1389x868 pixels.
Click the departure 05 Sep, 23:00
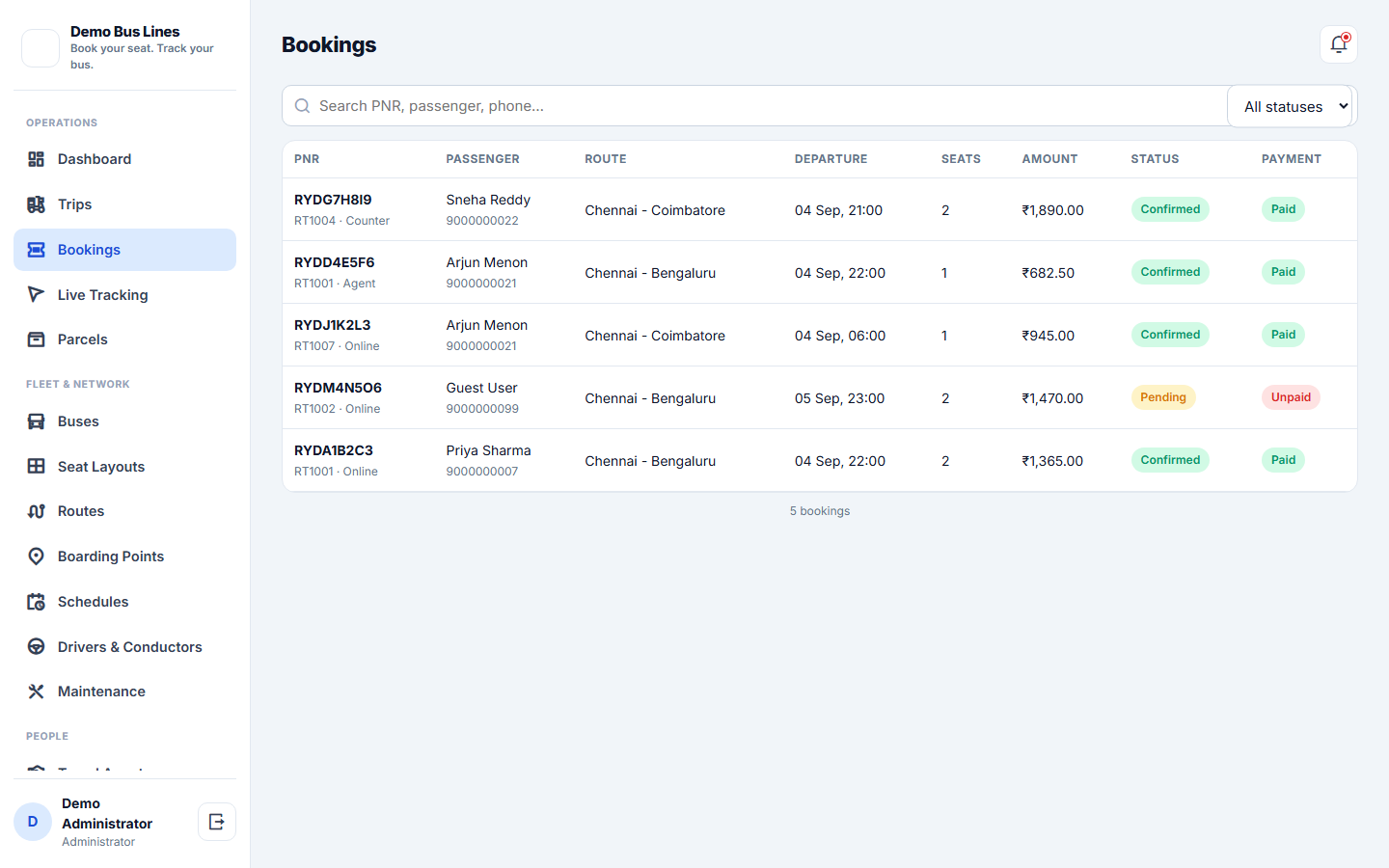click(839, 398)
